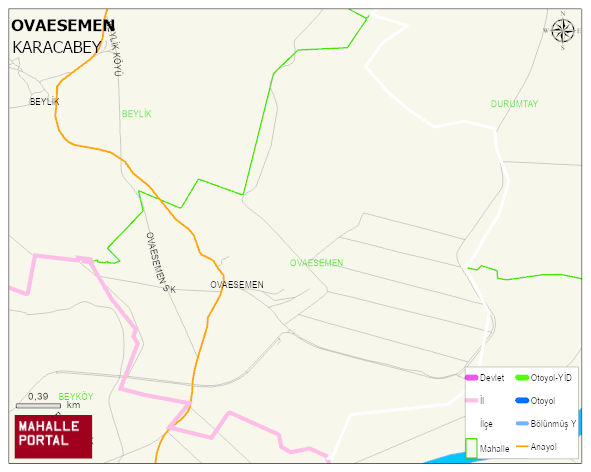This screenshot has height=472, width=591.
Task: Click the OVAESEMEN map title
Action: [x=63, y=26]
